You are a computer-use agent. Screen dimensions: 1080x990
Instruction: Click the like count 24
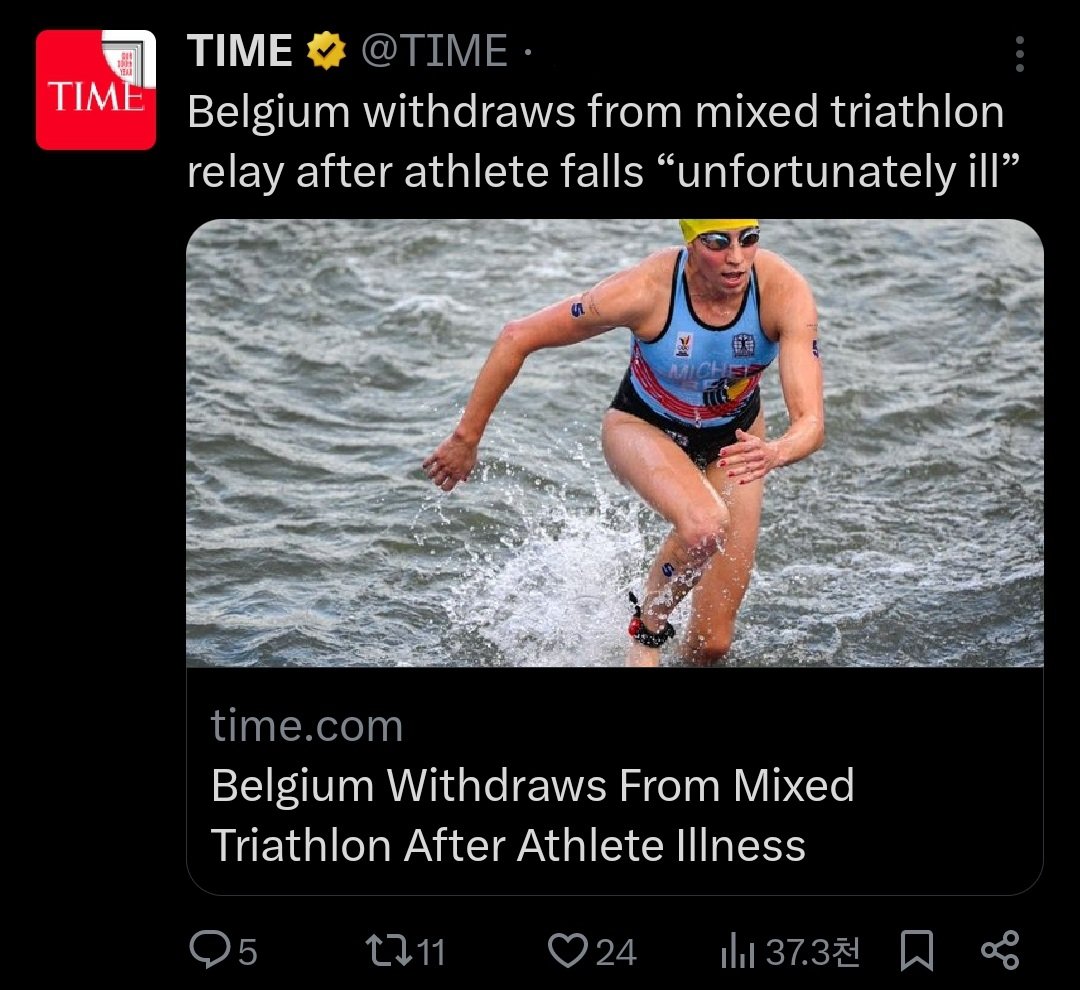(x=616, y=951)
